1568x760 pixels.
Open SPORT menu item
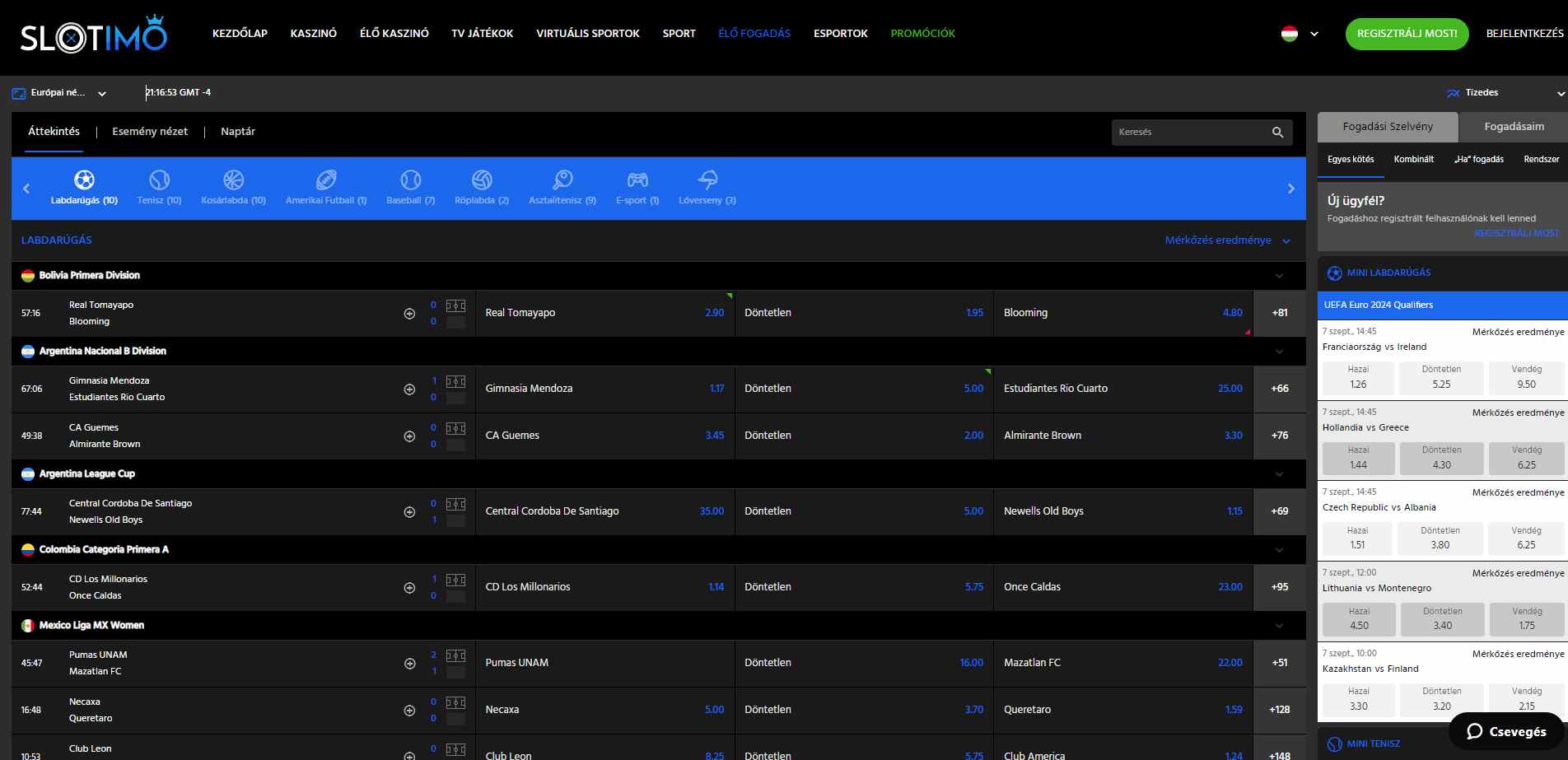679,34
